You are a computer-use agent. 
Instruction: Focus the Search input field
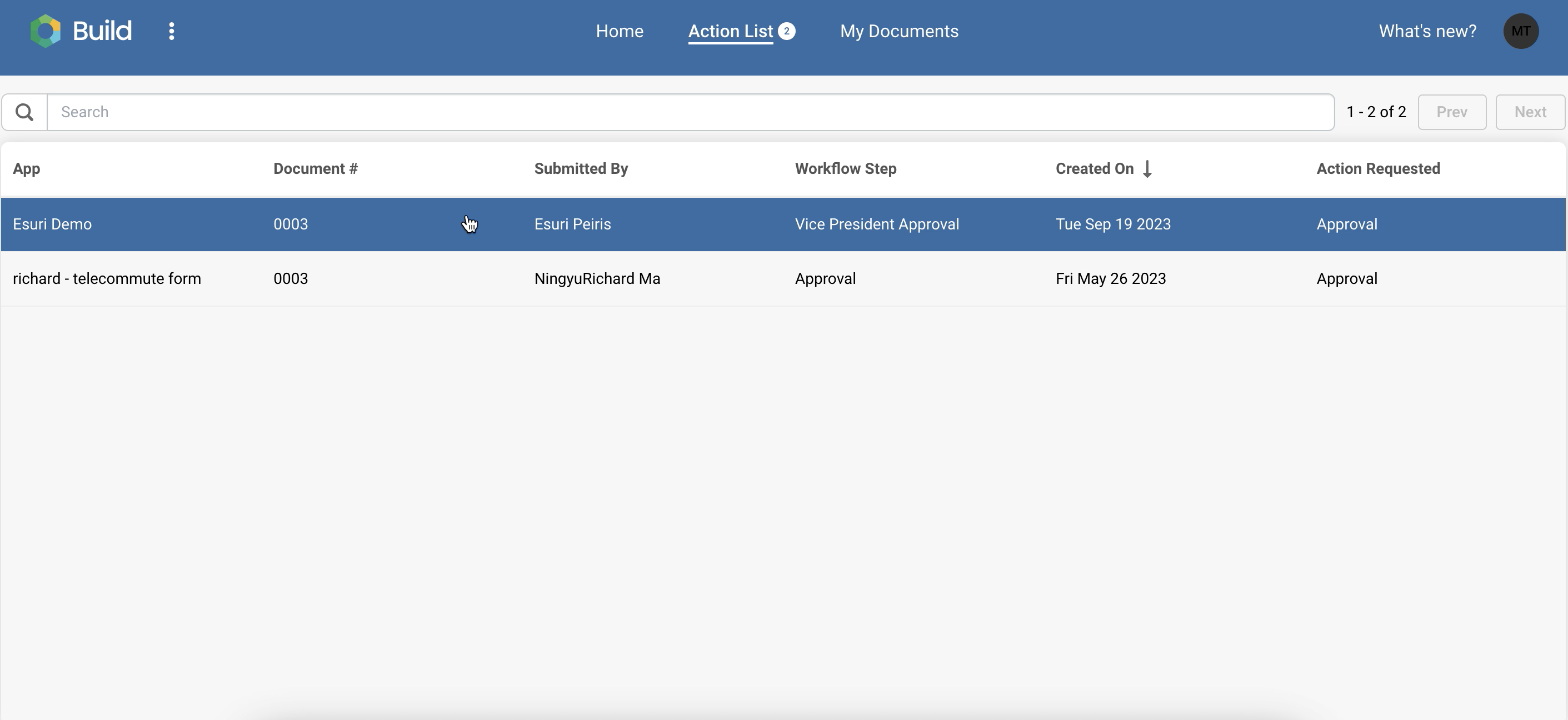[x=691, y=112]
